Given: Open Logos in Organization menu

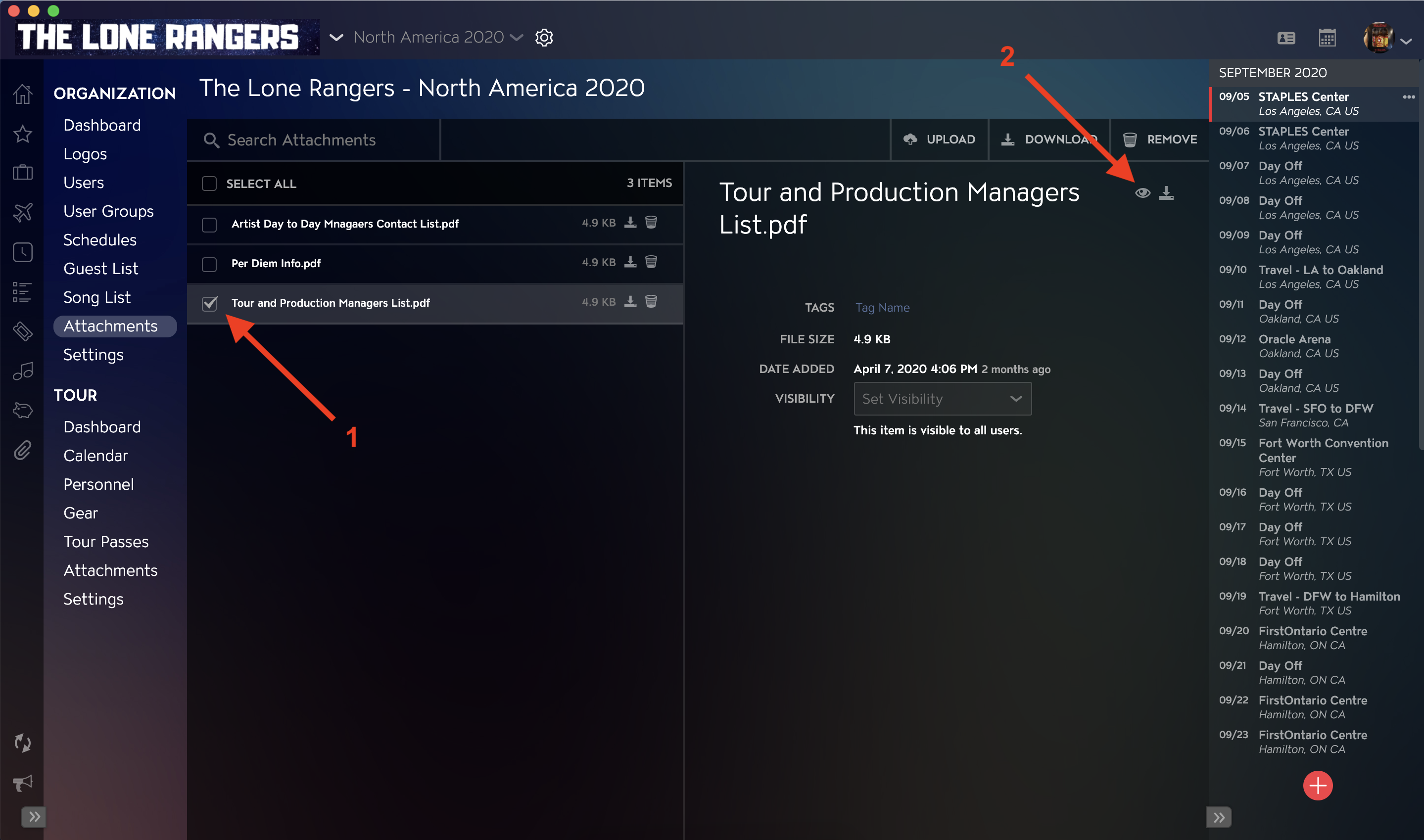Looking at the screenshot, I should pos(85,154).
